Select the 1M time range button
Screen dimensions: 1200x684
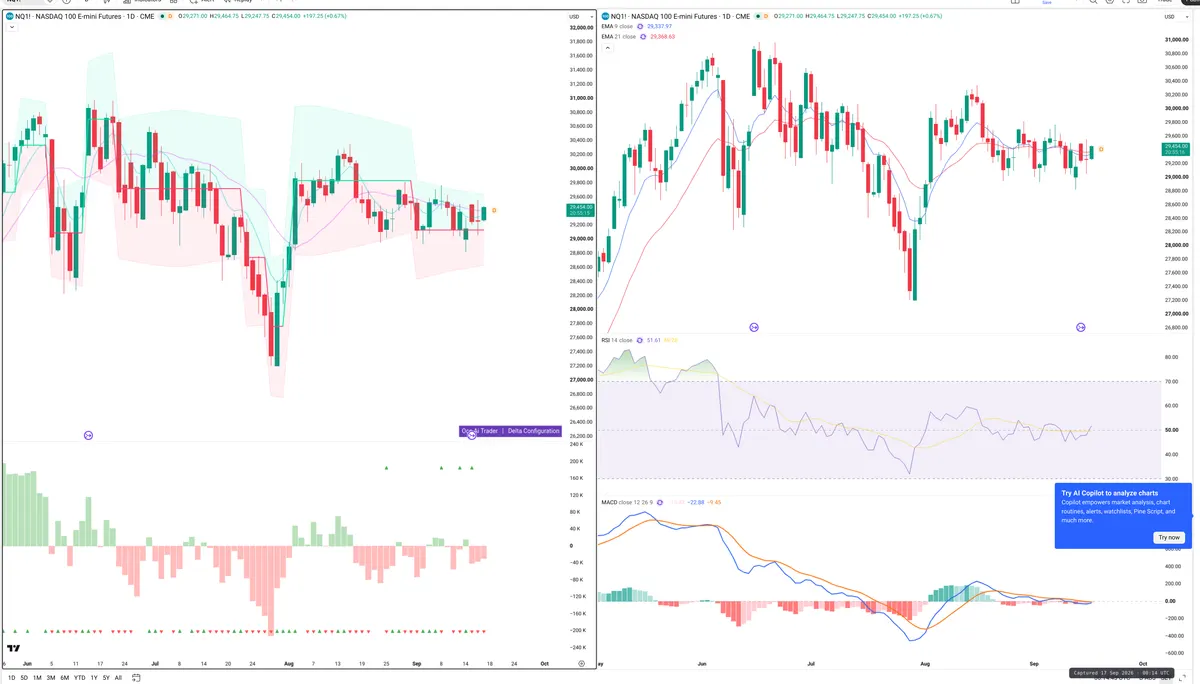coord(37,678)
